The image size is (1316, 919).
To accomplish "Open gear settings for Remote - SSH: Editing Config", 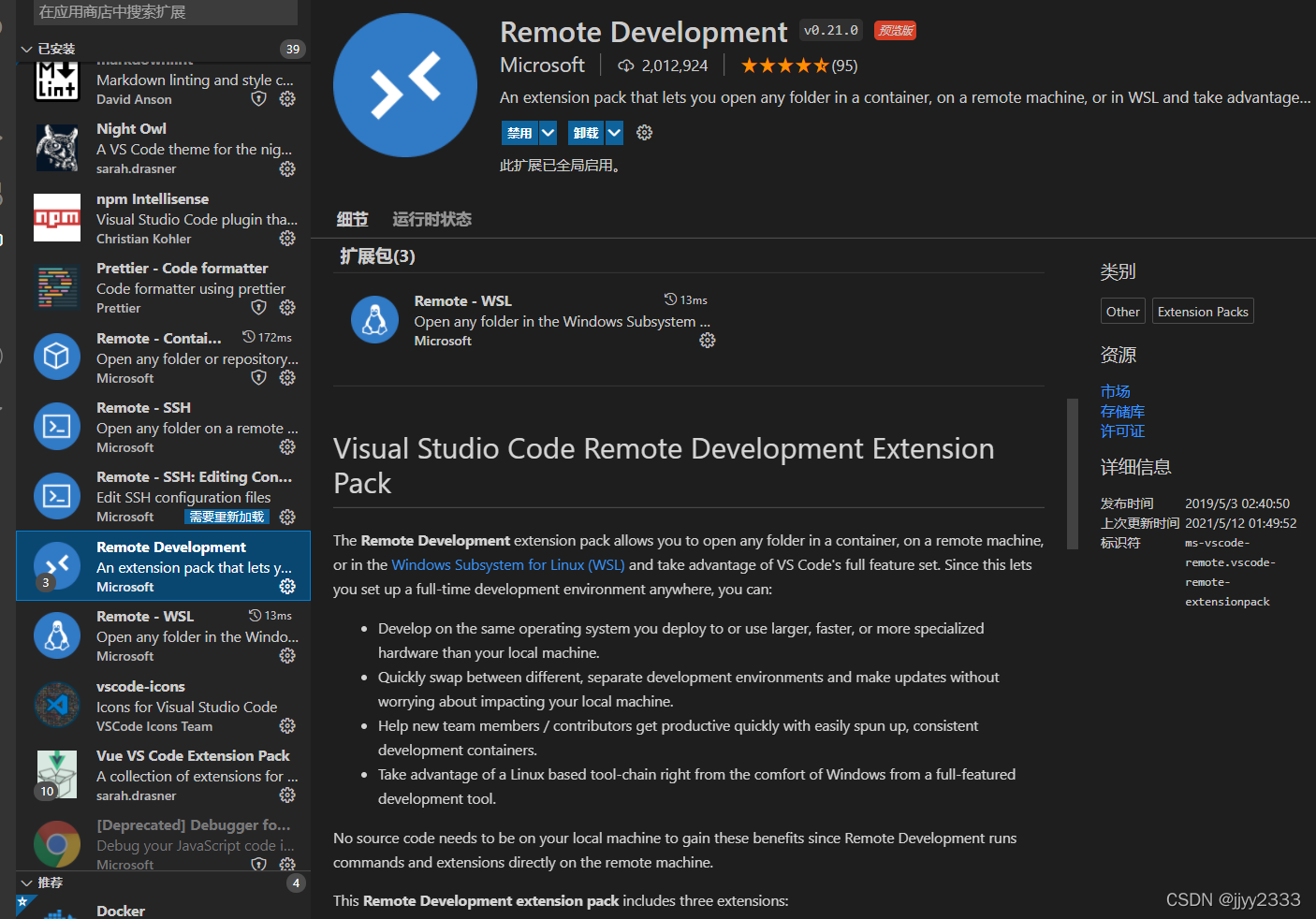I will pos(287,517).
